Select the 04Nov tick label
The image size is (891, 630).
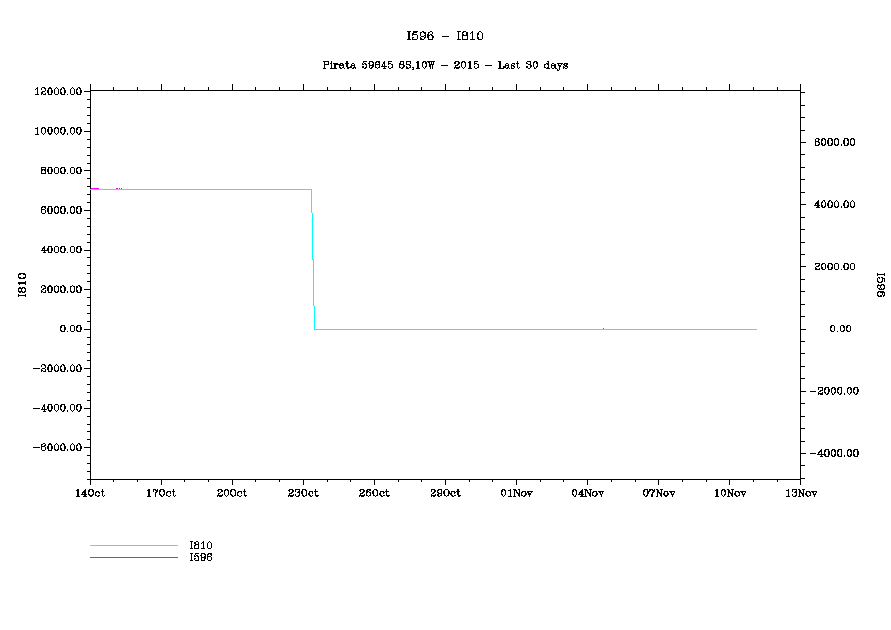tap(587, 493)
